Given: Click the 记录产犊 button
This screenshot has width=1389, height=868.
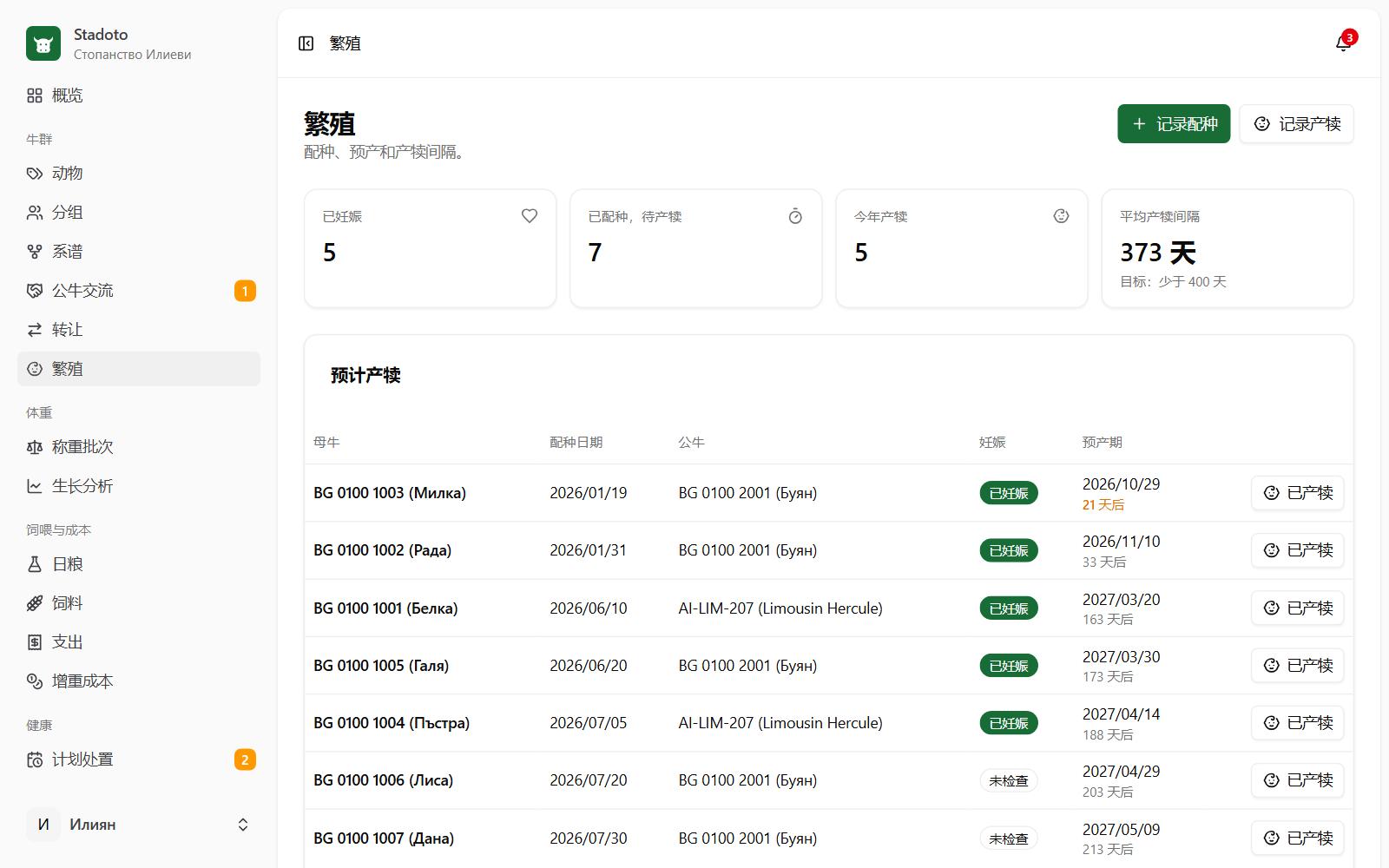Looking at the screenshot, I should [1297, 124].
